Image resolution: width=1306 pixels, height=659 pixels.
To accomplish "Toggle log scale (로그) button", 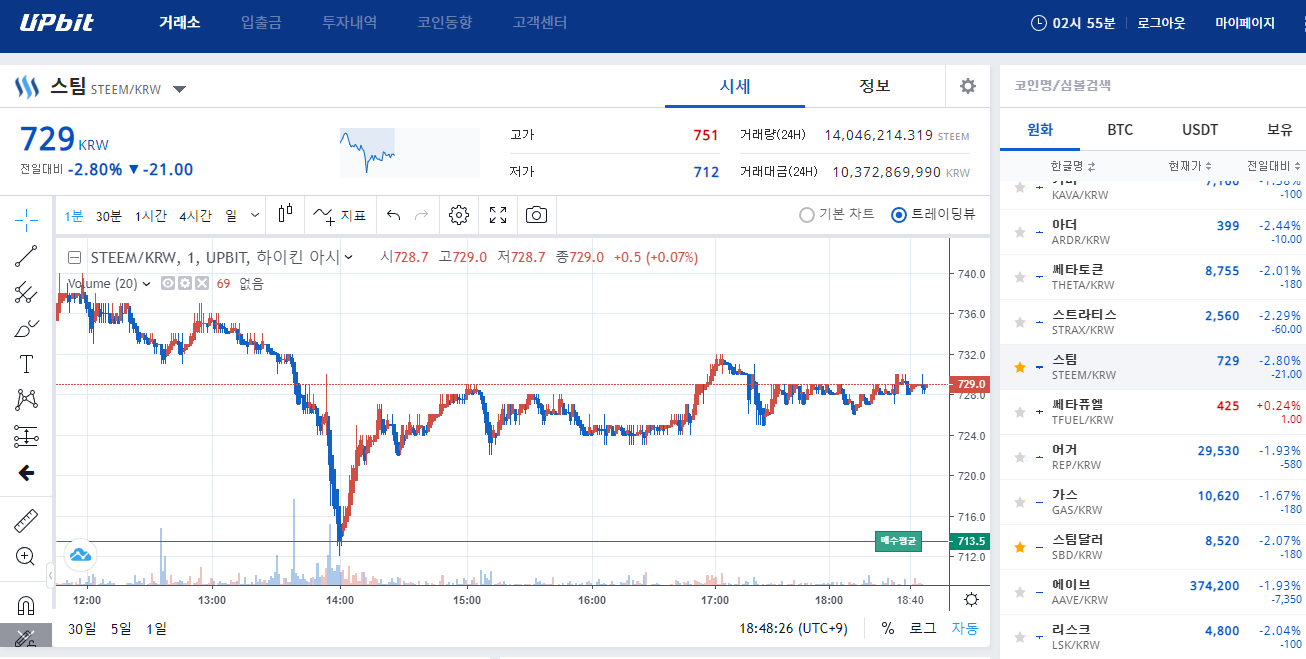I will (x=922, y=629).
